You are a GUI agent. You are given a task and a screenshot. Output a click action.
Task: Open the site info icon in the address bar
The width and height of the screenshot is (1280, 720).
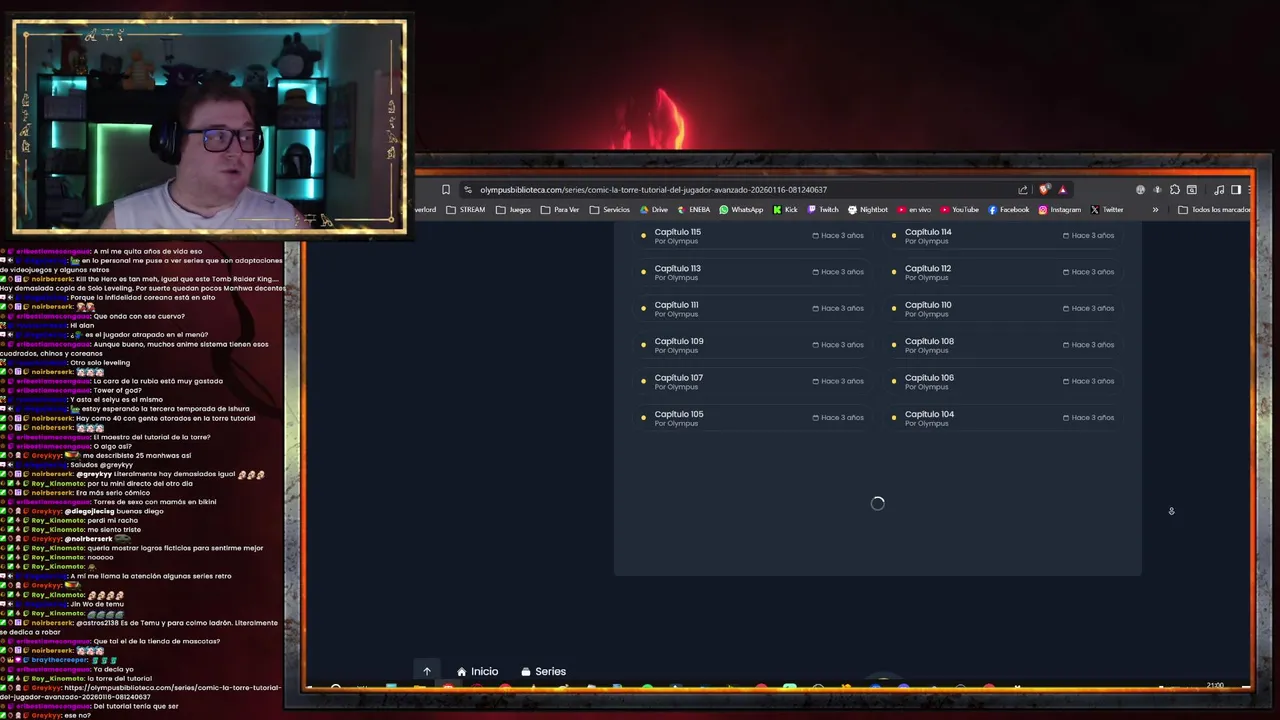[x=467, y=190]
